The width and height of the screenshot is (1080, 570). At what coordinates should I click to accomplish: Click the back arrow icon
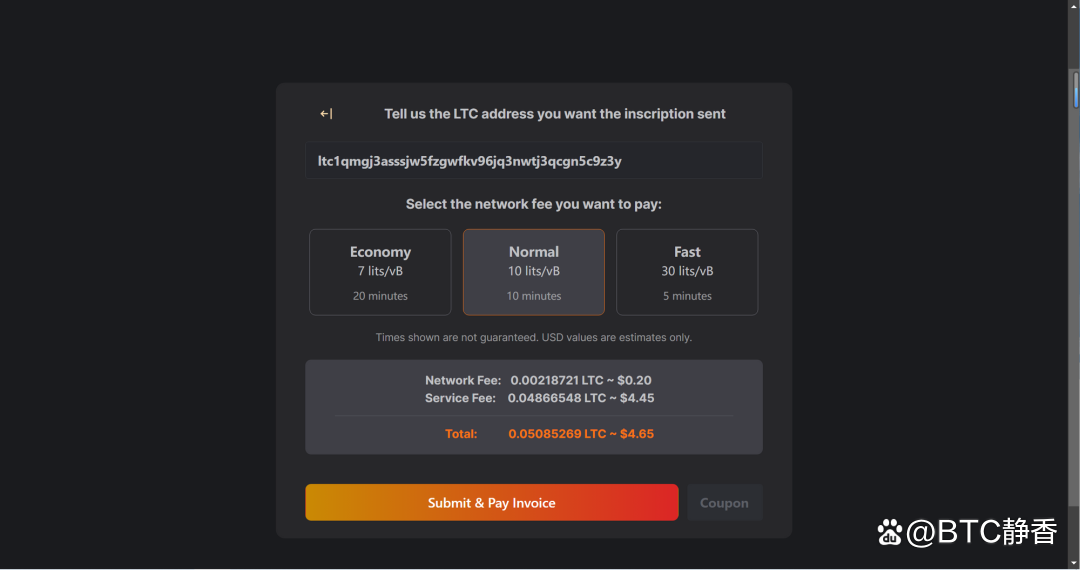[326, 114]
